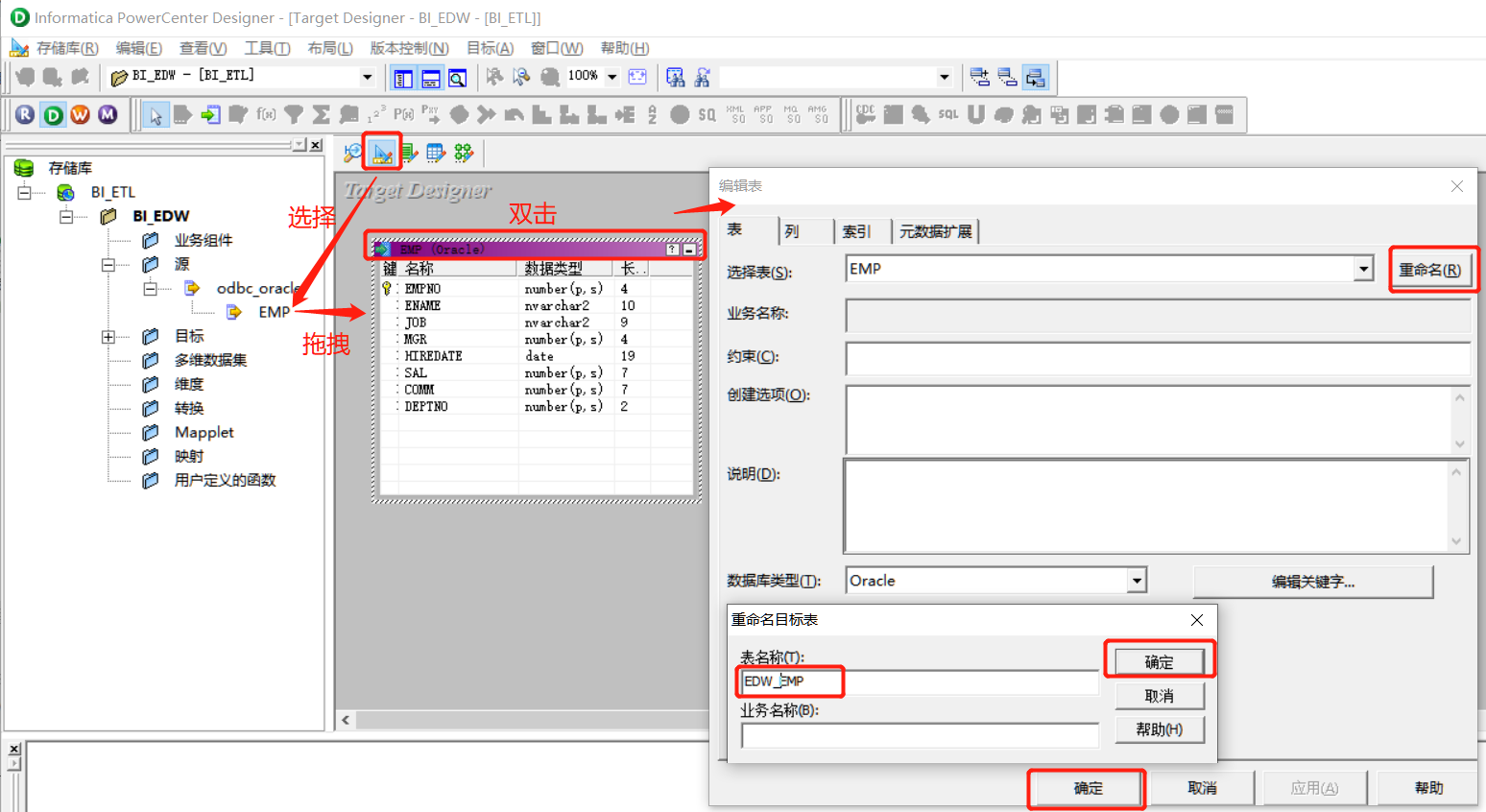Click the A-Z Sorter transformation icon

(x=653, y=115)
